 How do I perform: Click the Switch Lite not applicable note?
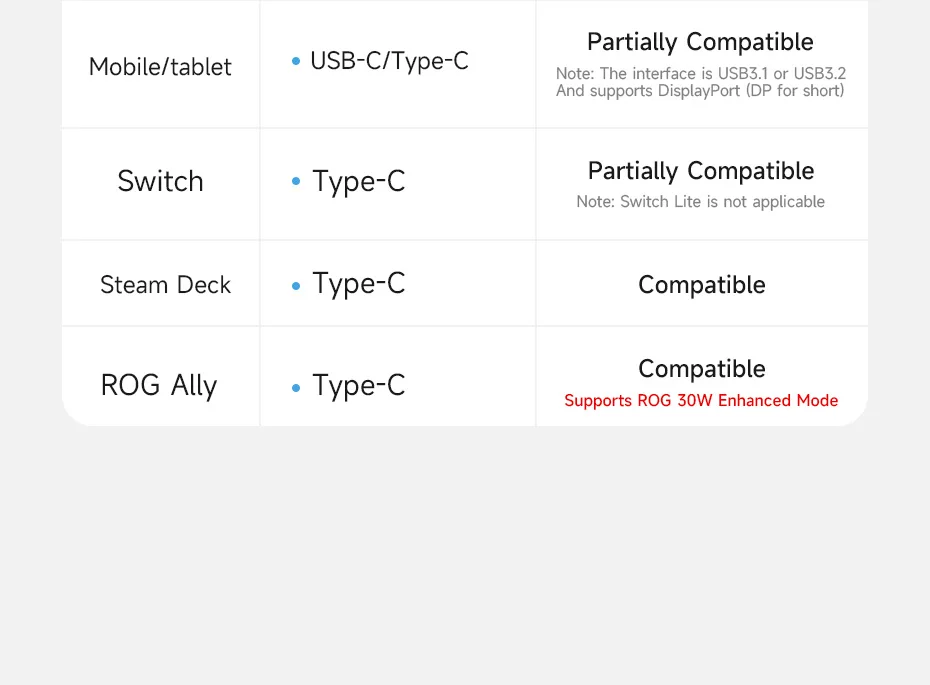click(700, 202)
